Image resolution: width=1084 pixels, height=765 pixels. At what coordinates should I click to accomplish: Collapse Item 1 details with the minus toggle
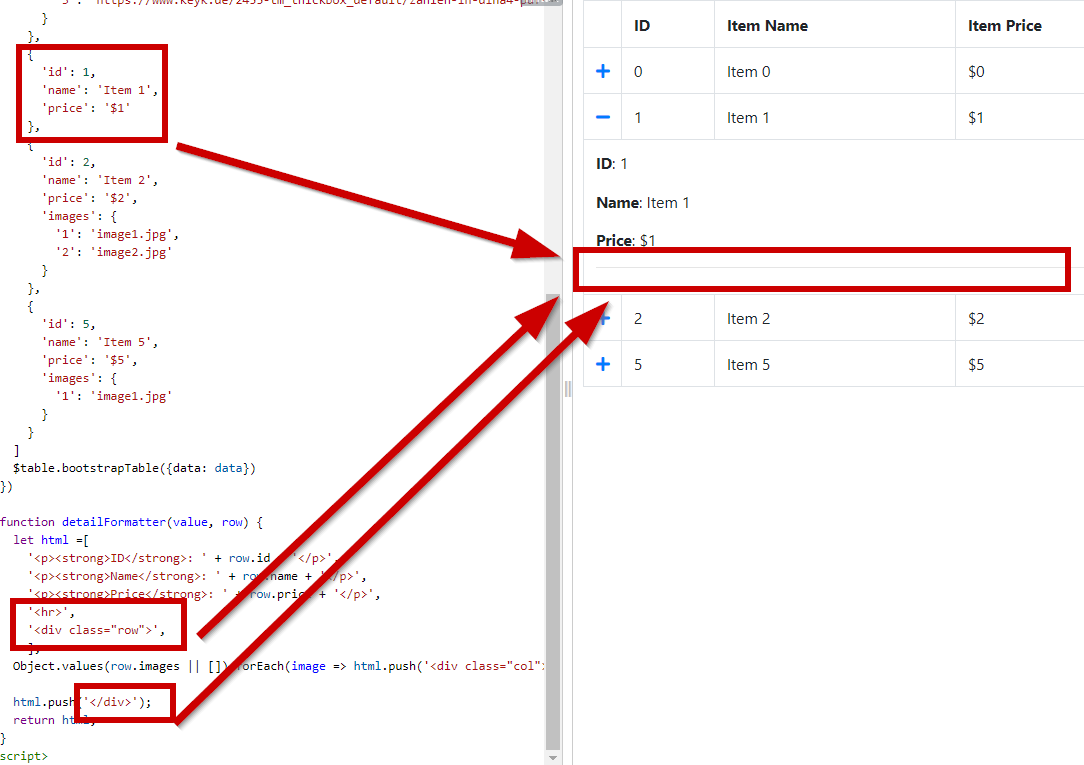pyautogui.click(x=601, y=117)
